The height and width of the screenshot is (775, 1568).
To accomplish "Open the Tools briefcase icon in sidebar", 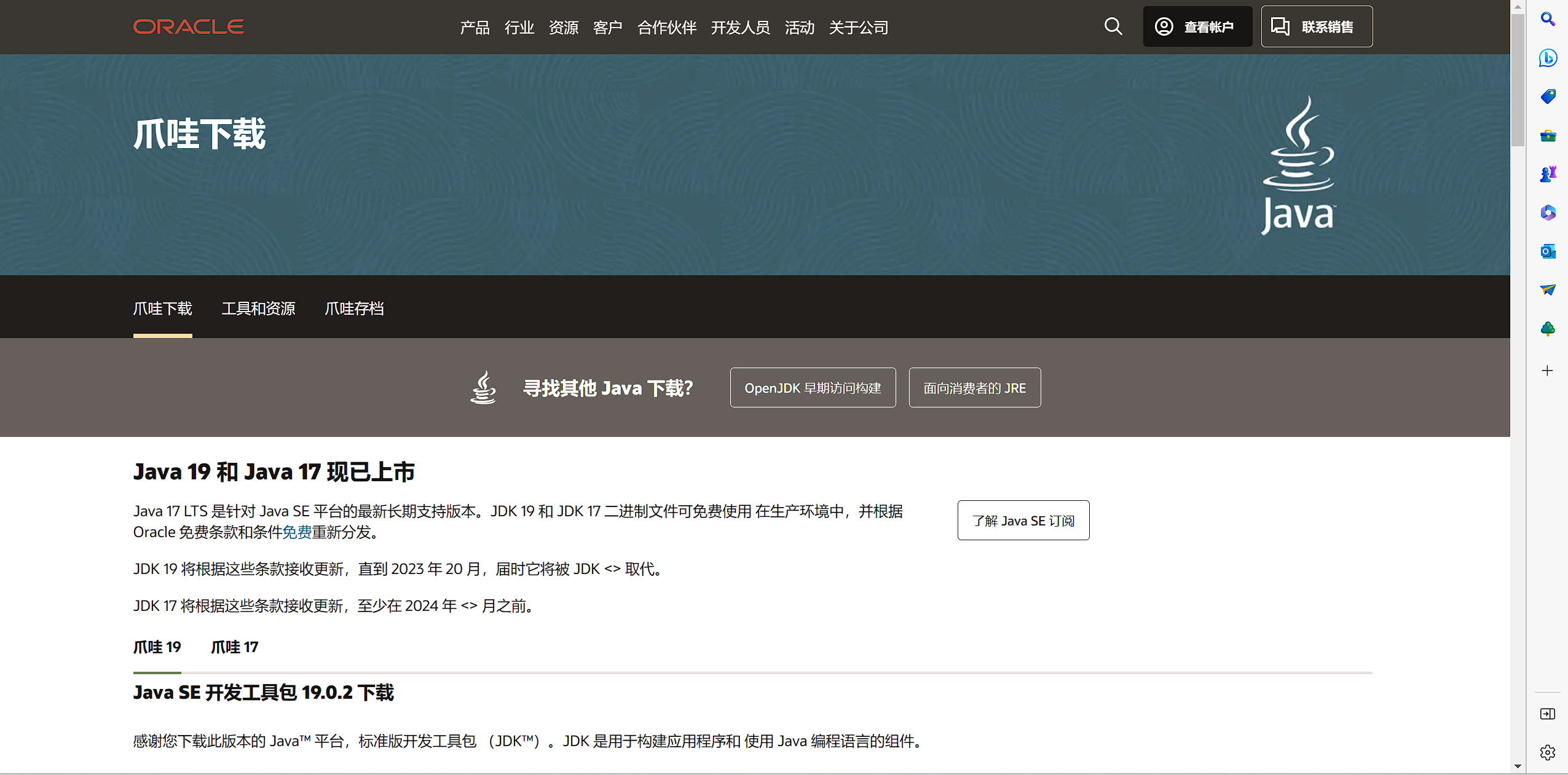I will click(x=1548, y=135).
